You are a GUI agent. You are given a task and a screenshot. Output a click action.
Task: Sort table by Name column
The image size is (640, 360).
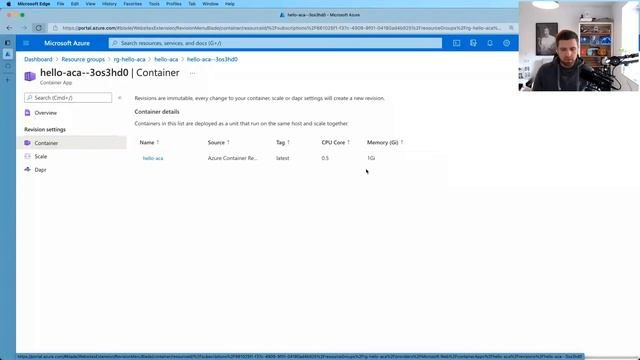tap(149, 142)
